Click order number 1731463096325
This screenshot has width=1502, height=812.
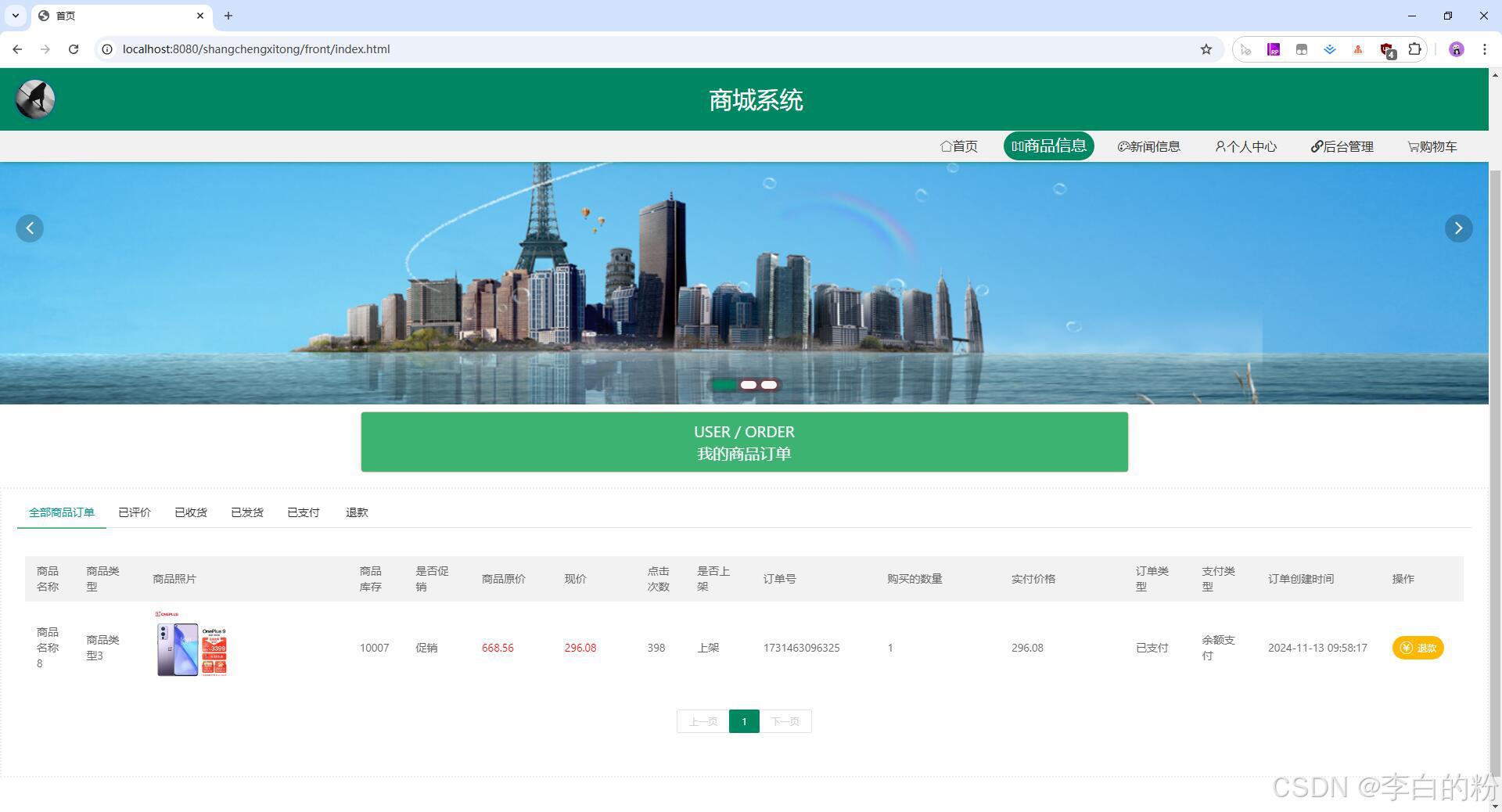801,648
